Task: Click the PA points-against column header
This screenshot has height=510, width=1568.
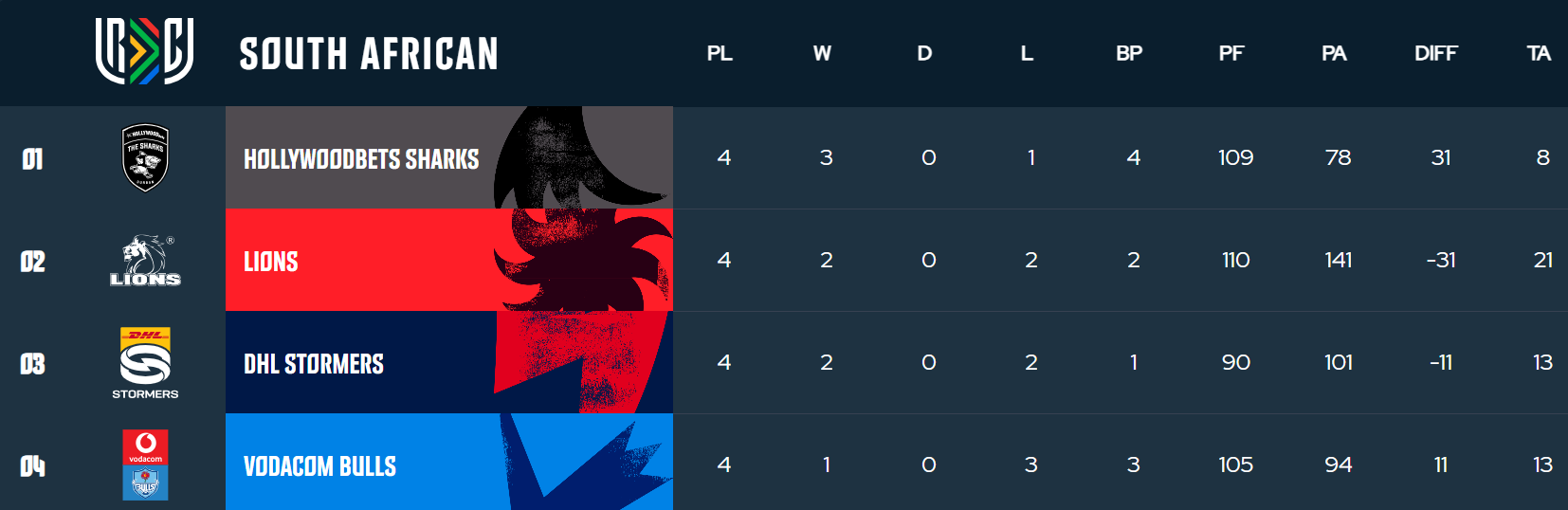Action: point(1334,54)
